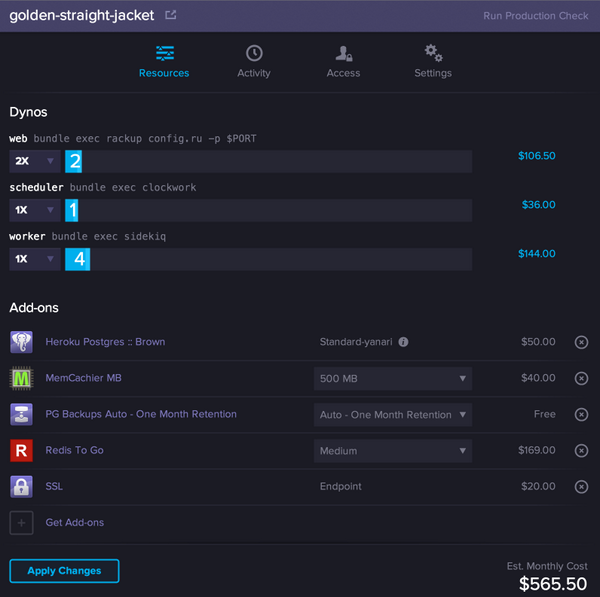Open PG Backups Auto add-on link
The height and width of the screenshot is (597, 600).
point(141,414)
